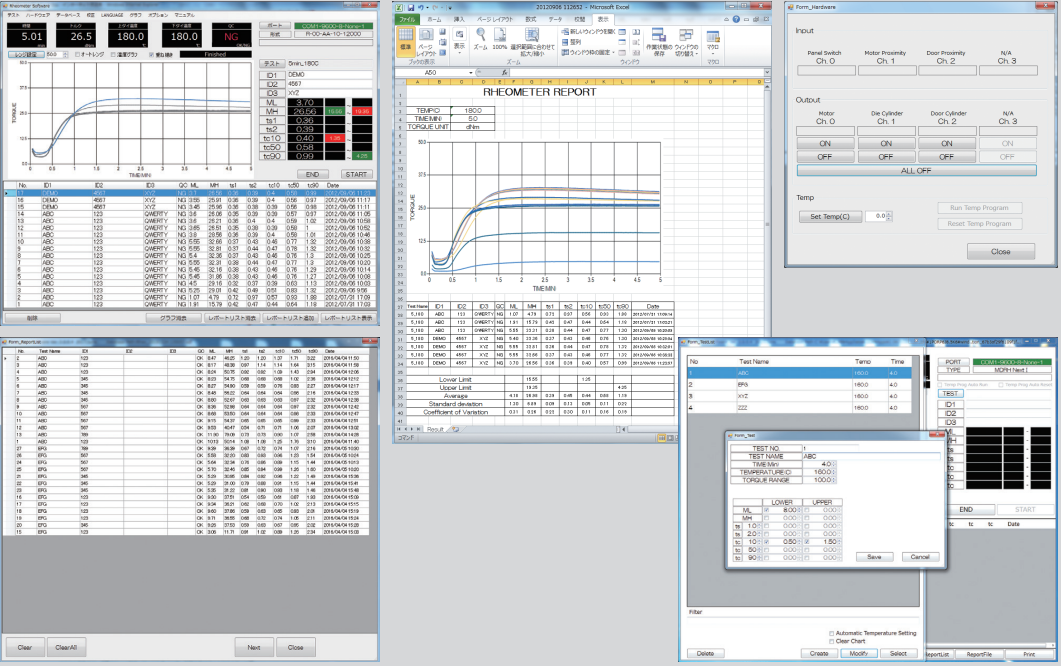Screen dimensions: 1061x666
Task: Click Excel's Redo arrow icon
Action: [x=436, y=8]
